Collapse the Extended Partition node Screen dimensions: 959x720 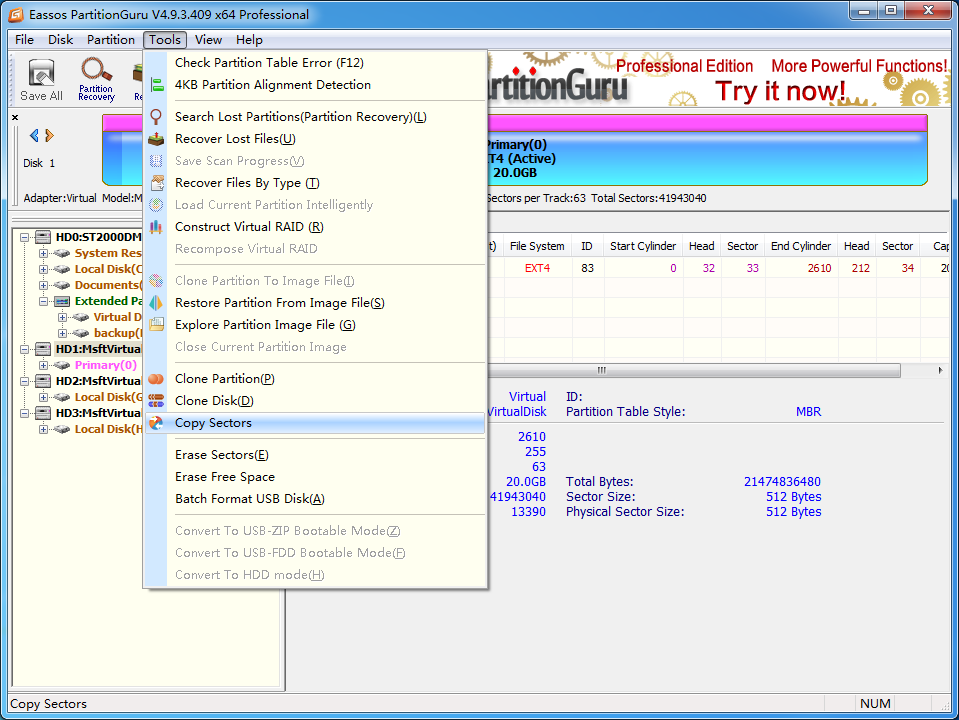43,301
